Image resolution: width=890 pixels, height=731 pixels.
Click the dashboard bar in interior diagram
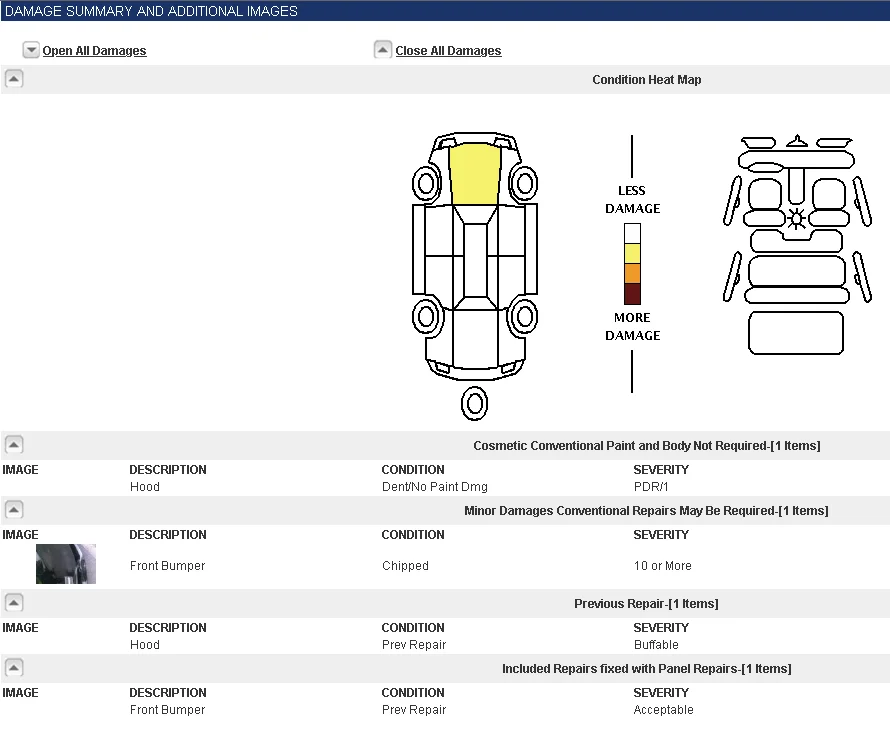(x=796, y=159)
